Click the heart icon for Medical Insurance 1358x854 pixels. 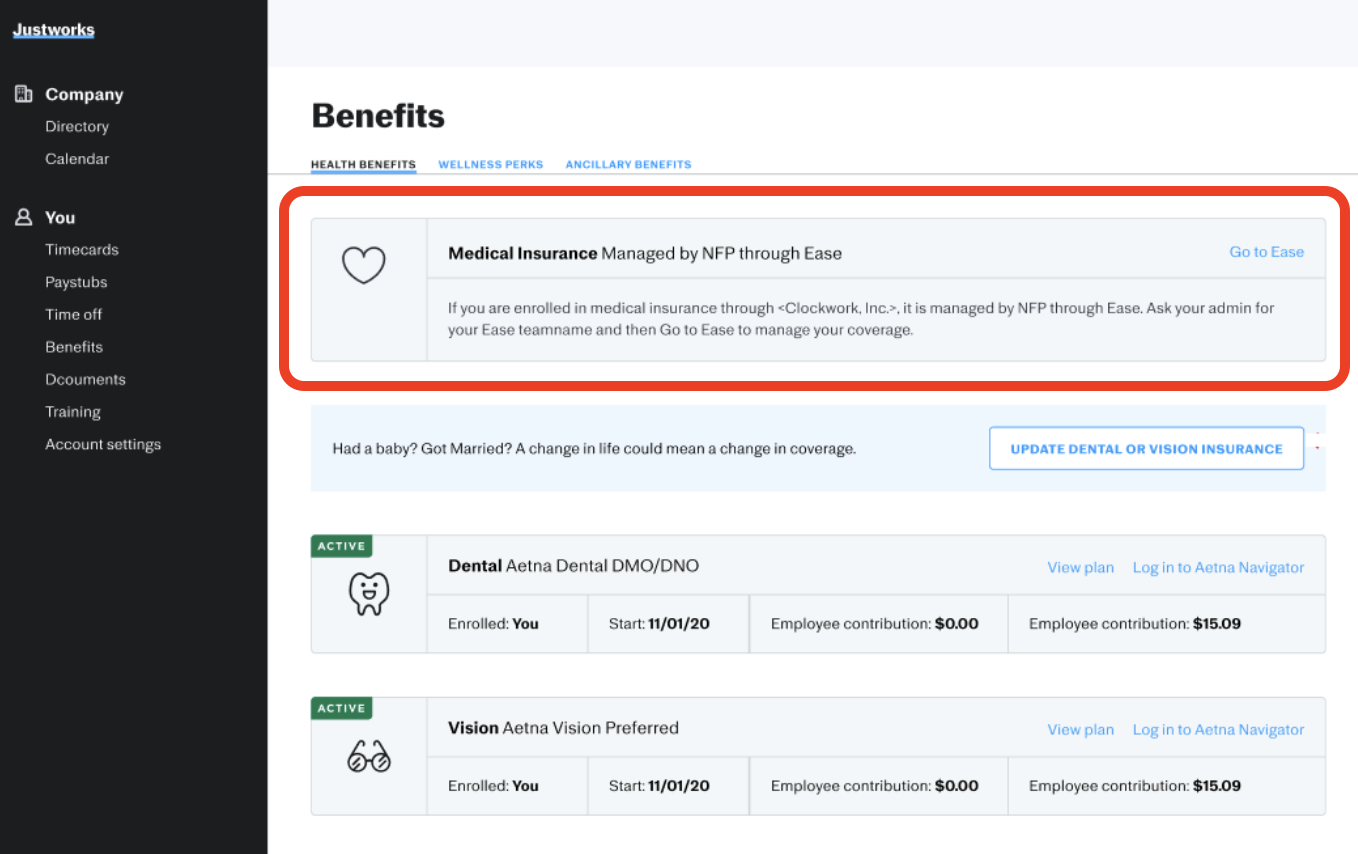click(x=363, y=264)
